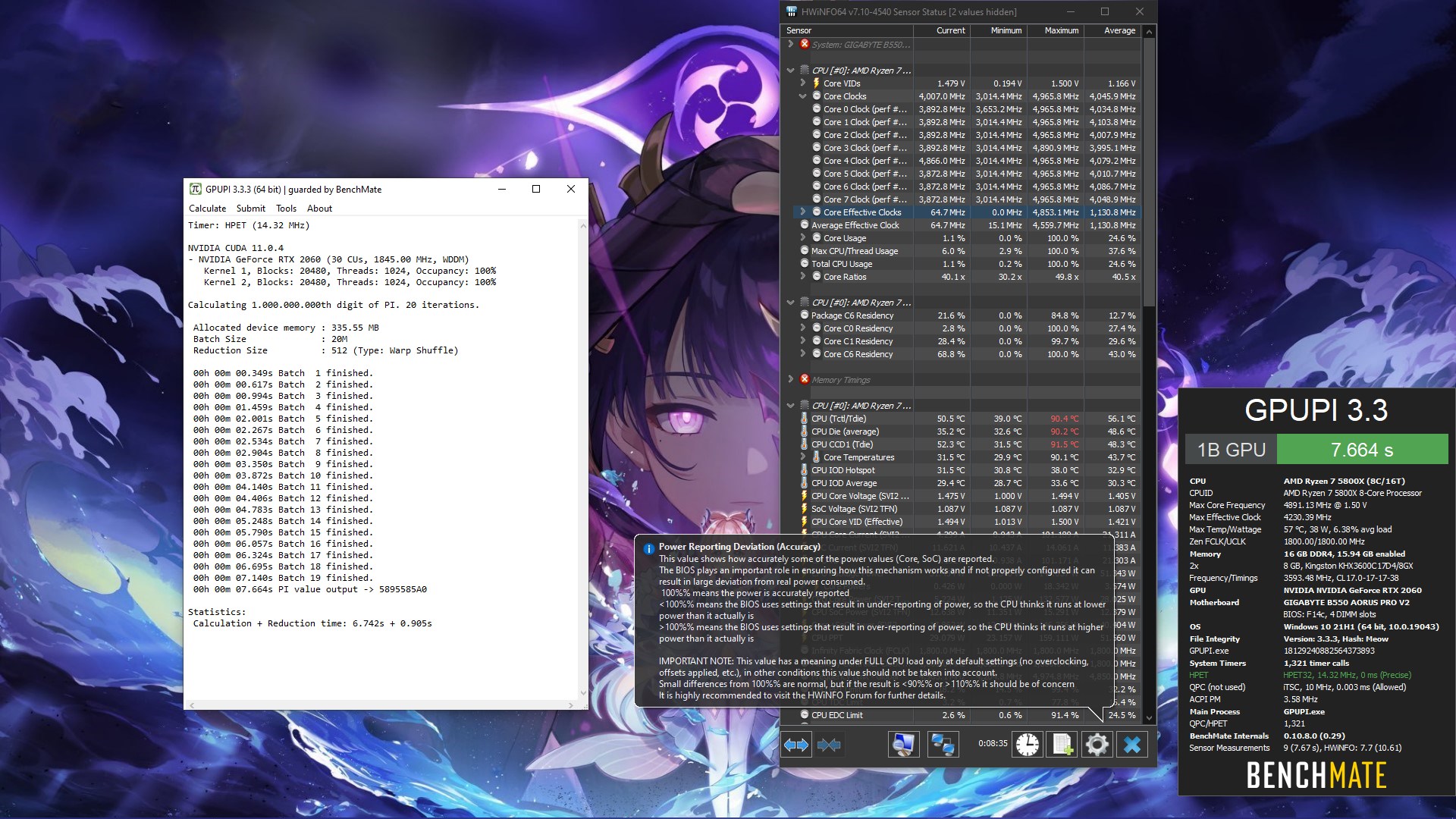Open HWiNFO remote network computers icon
The height and width of the screenshot is (819, 1456).
point(943,745)
